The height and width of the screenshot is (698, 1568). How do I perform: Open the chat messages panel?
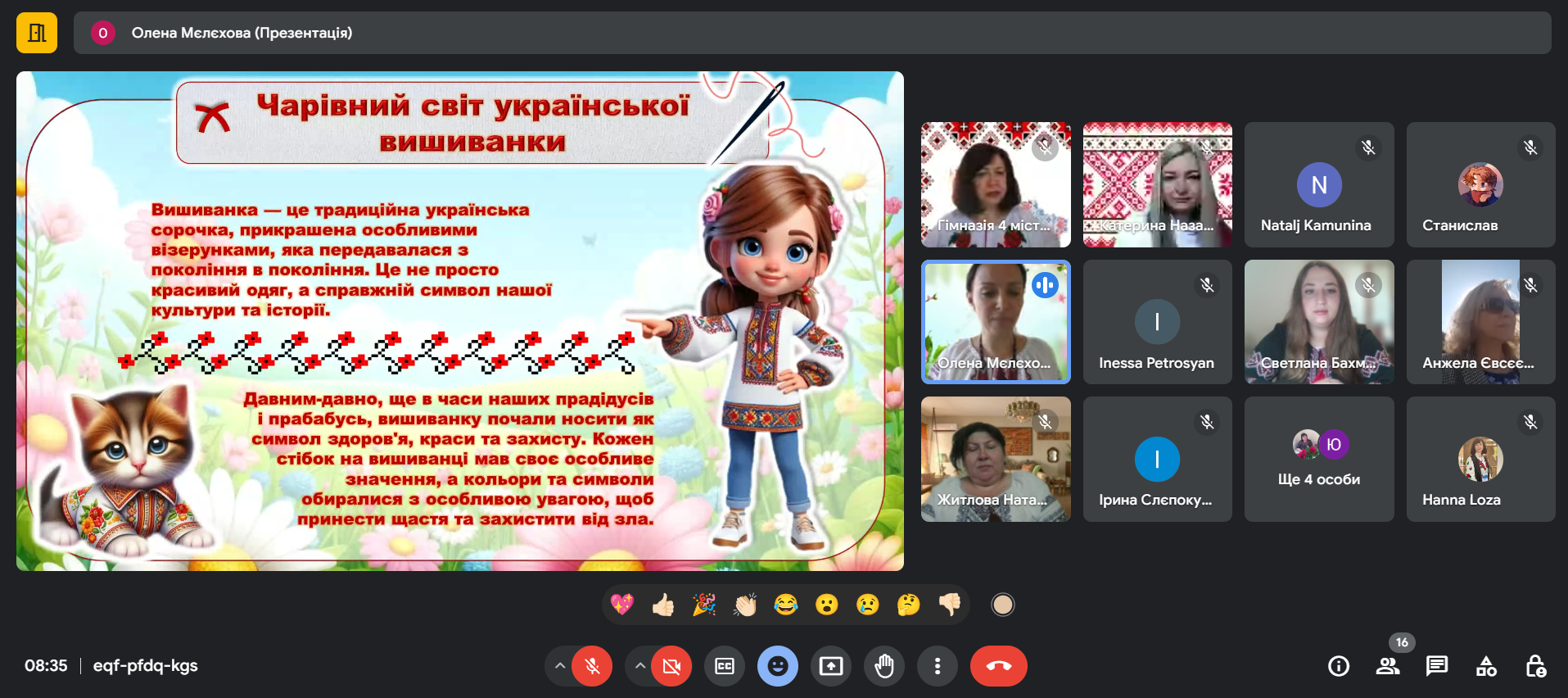(1437, 666)
